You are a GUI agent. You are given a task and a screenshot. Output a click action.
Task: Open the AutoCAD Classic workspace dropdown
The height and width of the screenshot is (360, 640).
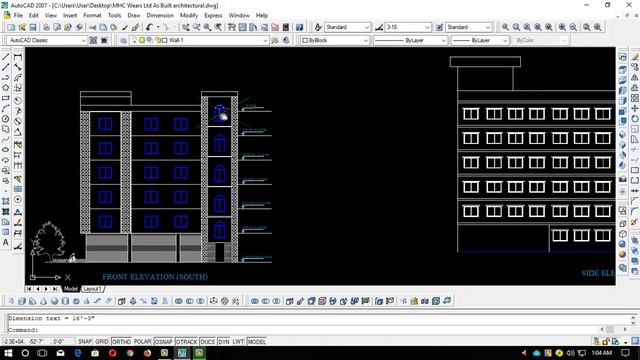pyautogui.click(x=47, y=40)
